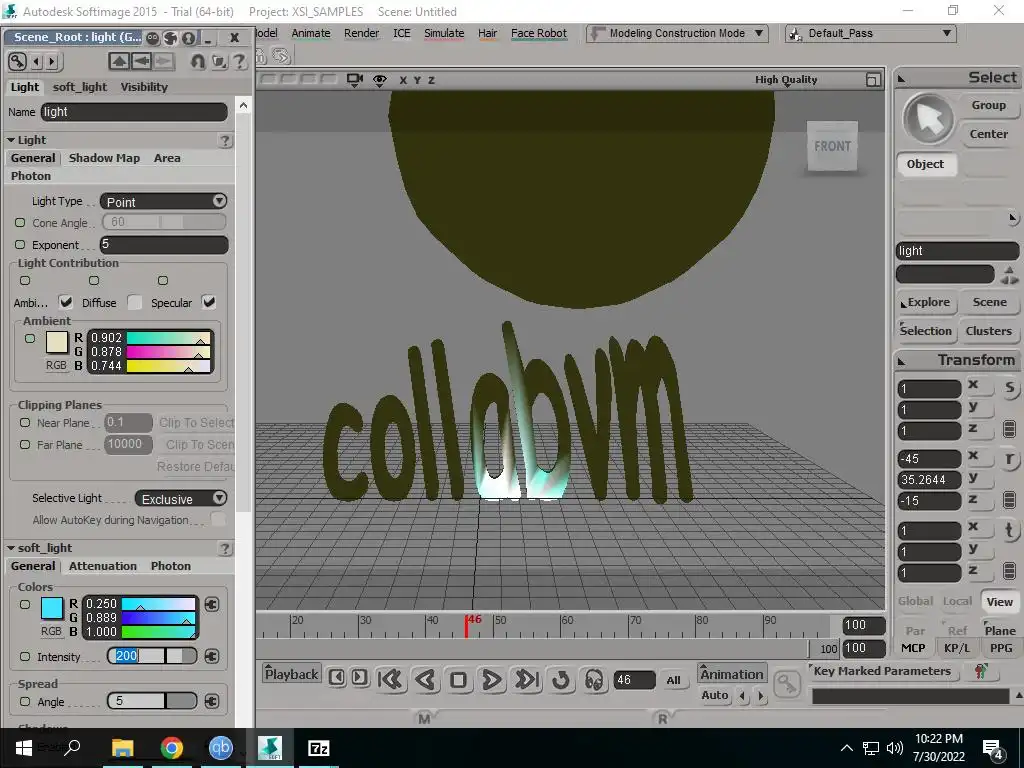
Task: Go to previous property page with left arrow
Action: coord(37,61)
